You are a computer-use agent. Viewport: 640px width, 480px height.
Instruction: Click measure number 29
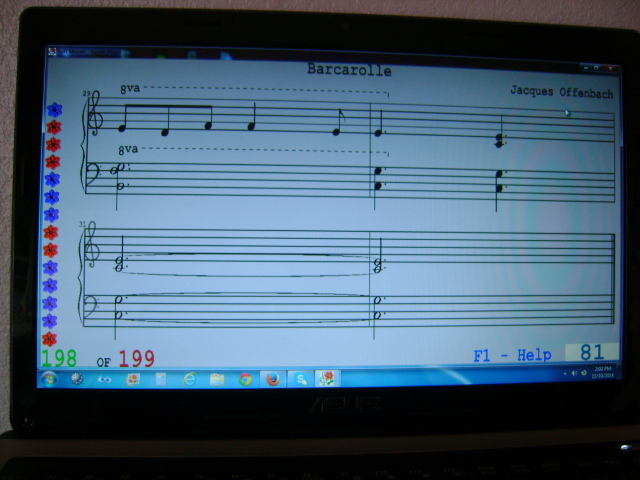click(x=86, y=93)
